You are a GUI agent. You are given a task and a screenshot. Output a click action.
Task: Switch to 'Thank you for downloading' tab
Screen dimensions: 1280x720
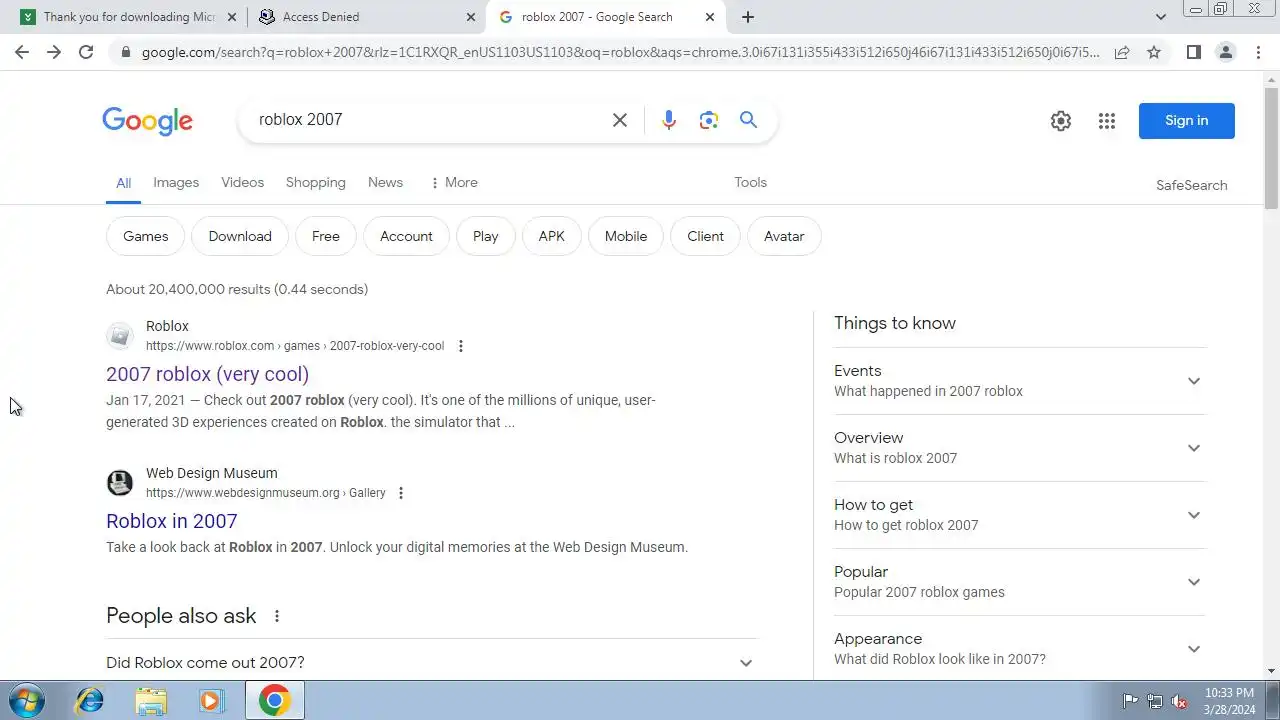[x=127, y=17]
